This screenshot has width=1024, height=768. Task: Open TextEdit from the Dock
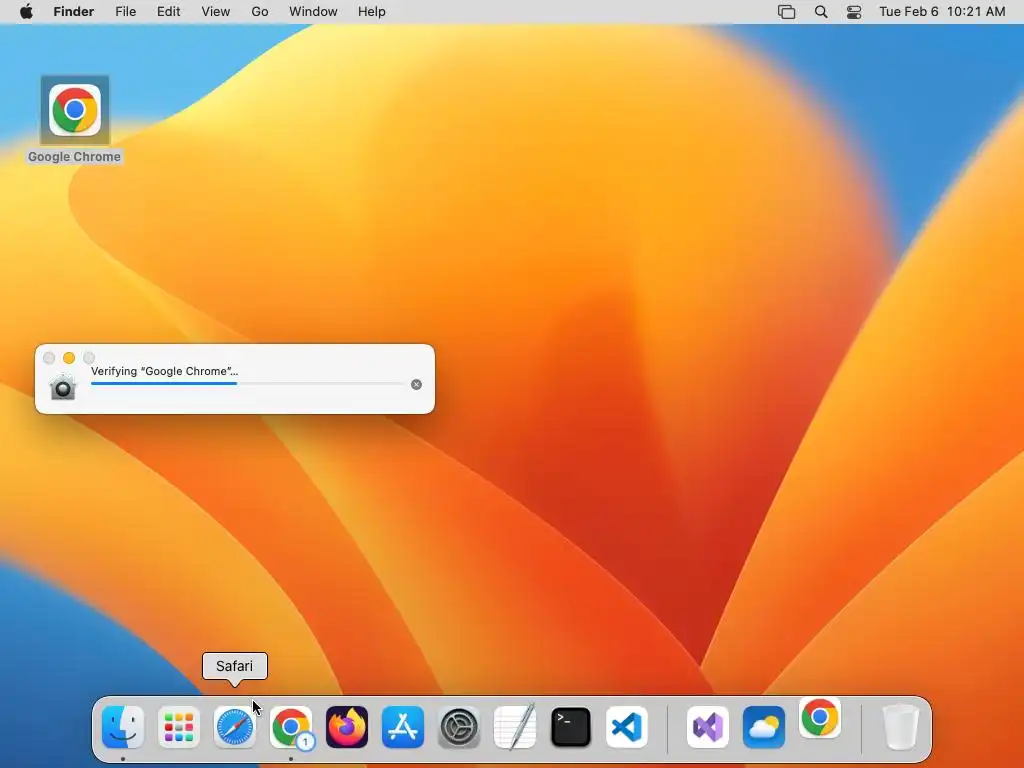point(515,727)
